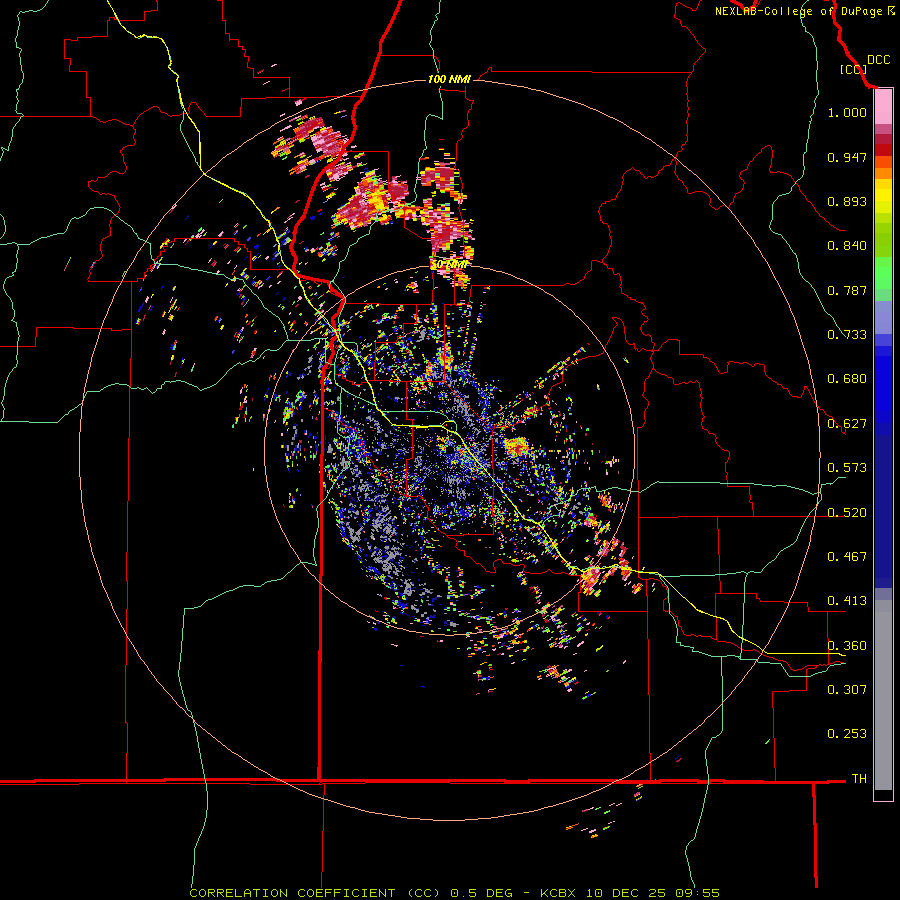Click the TH threshold label on the scale
This screenshot has height=900, width=900.
pyautogui.click(x=859, y=779)
